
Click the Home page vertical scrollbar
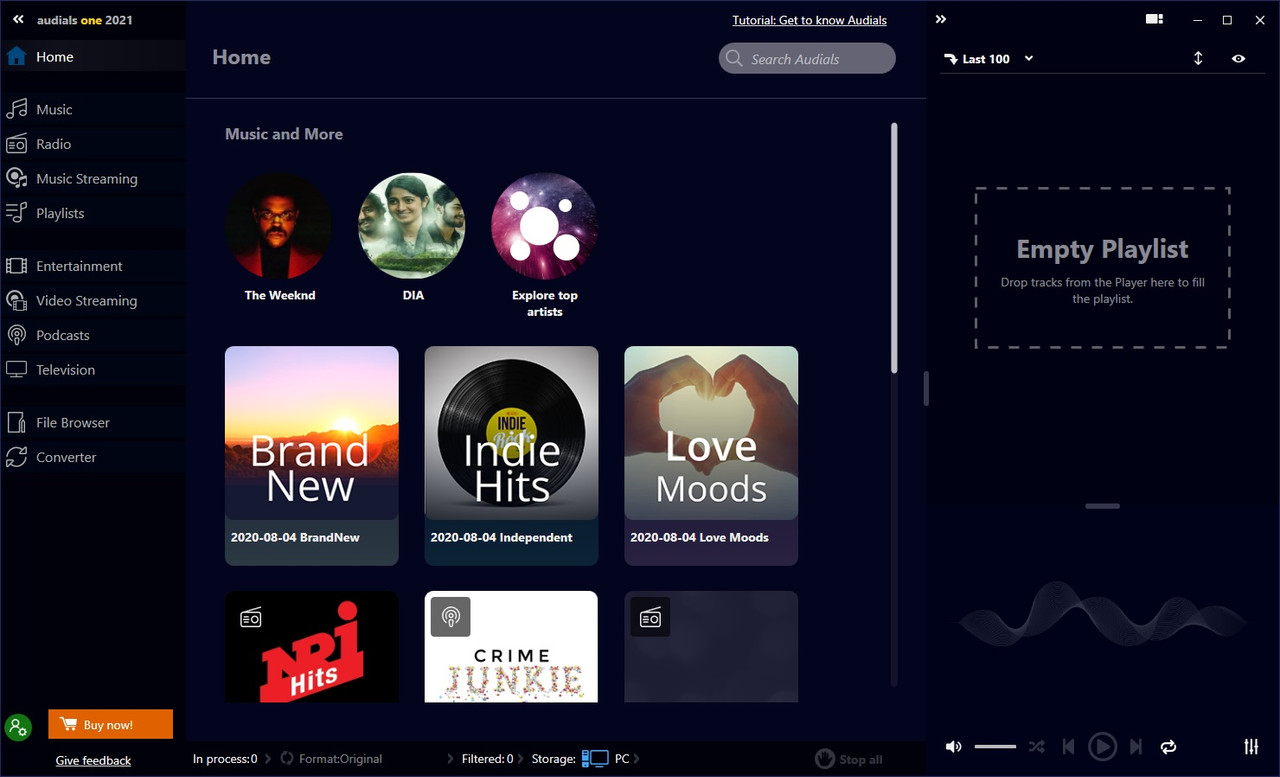pyautogui.click(x=894, y=248)
